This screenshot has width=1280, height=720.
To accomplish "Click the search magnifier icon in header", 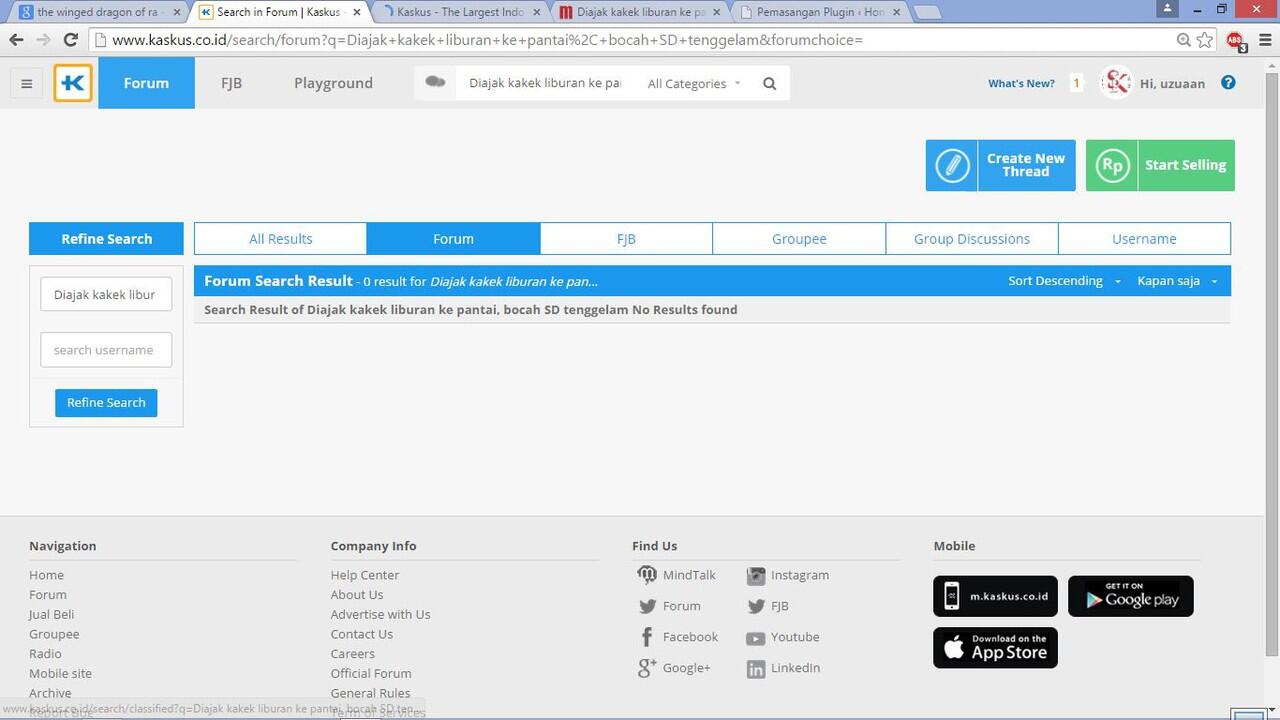I will tap(769, 84).
